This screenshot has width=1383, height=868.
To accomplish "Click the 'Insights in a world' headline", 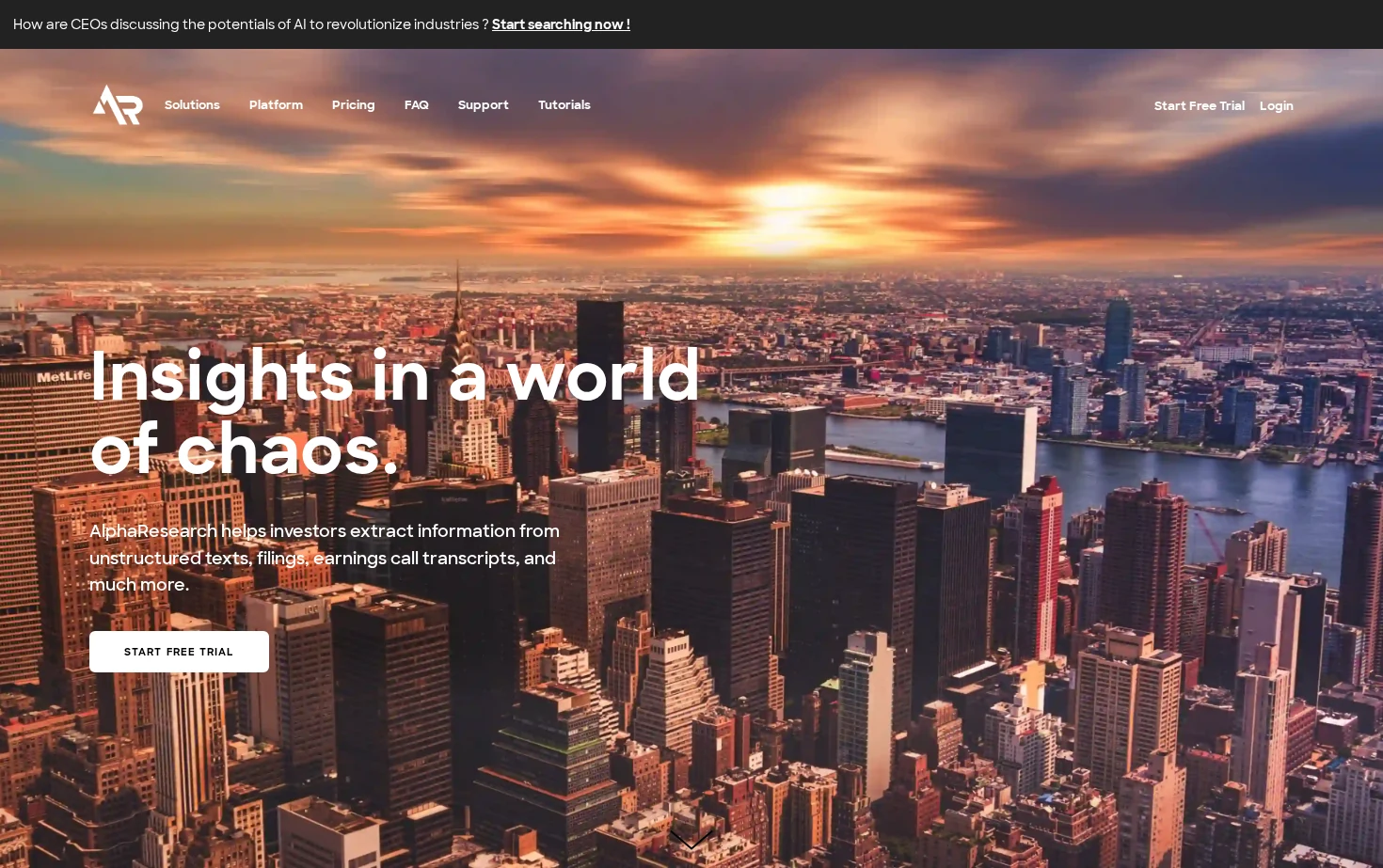I will [x=395, y=376].
